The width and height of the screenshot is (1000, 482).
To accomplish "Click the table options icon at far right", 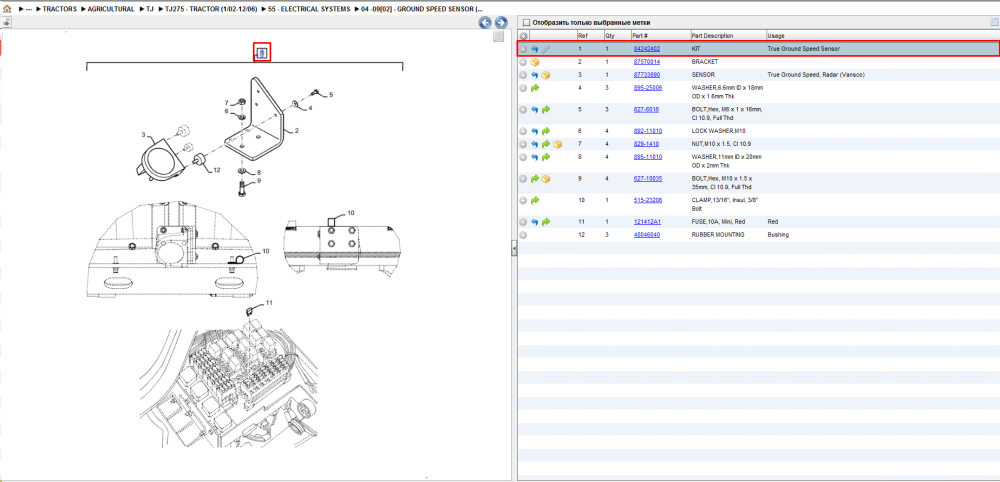I will click(993, 22).
